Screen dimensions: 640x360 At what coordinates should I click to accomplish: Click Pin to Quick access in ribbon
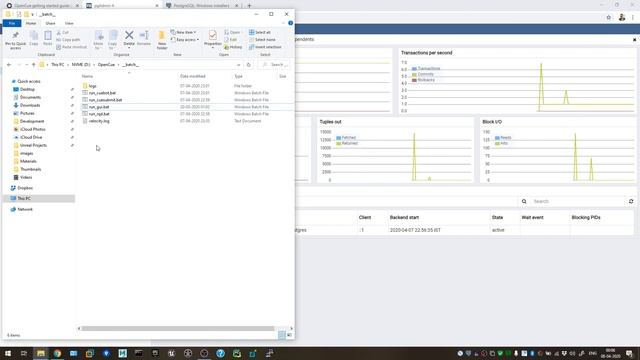16,40
